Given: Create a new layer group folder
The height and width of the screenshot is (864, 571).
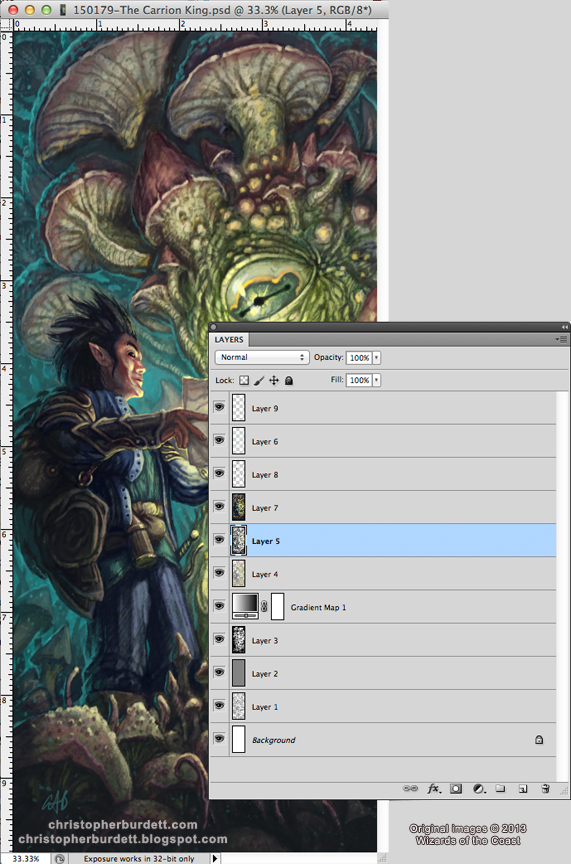Looking at the screenshot, I should 500,789.
